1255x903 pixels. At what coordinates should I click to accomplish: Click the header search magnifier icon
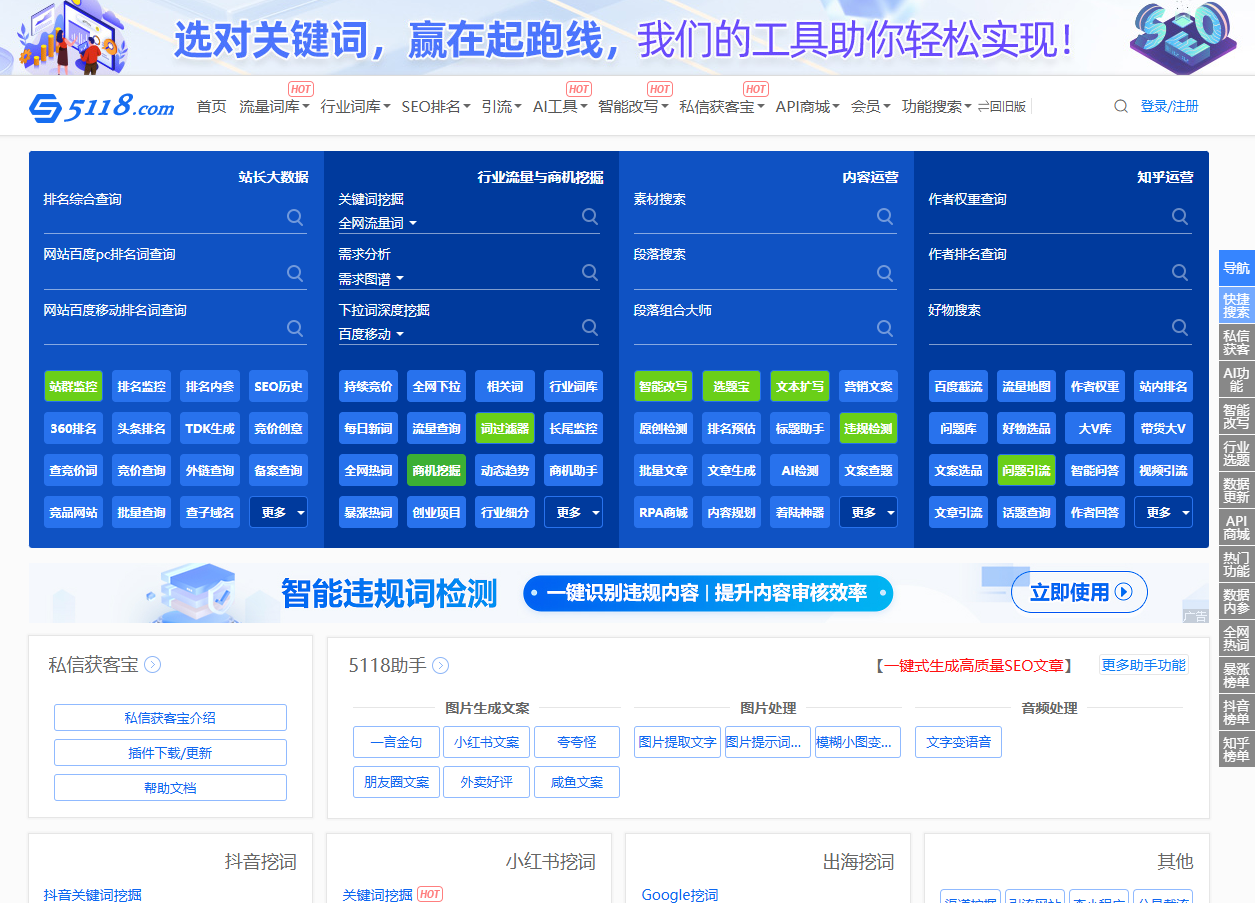click(x=1121, y=106)
